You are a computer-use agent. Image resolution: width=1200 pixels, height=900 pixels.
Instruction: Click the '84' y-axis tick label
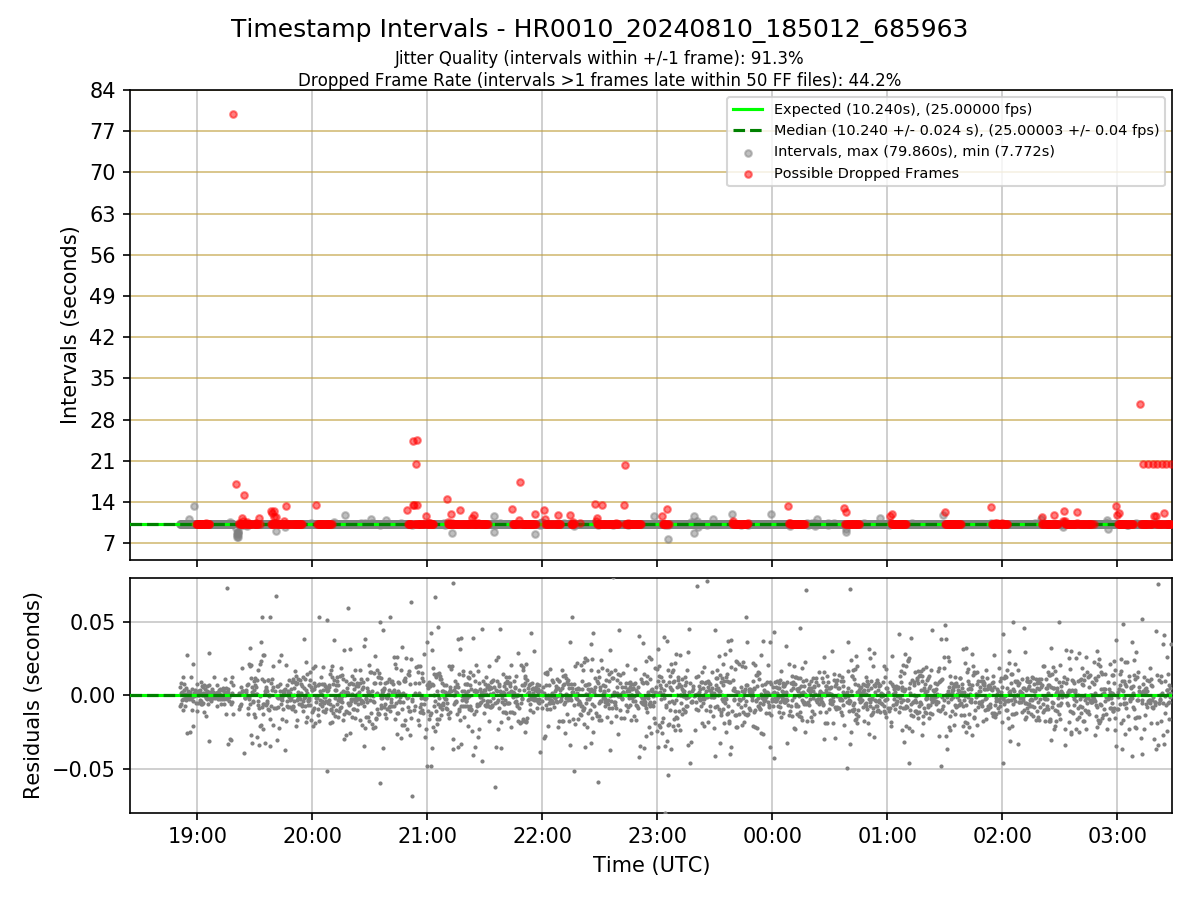[105, 90]
